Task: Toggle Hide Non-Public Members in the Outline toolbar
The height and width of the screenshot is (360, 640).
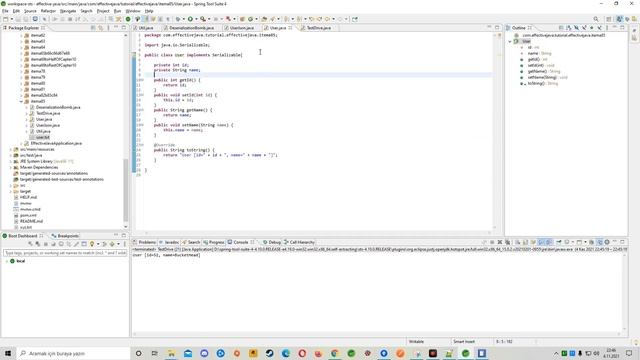Action: (591, 28)
